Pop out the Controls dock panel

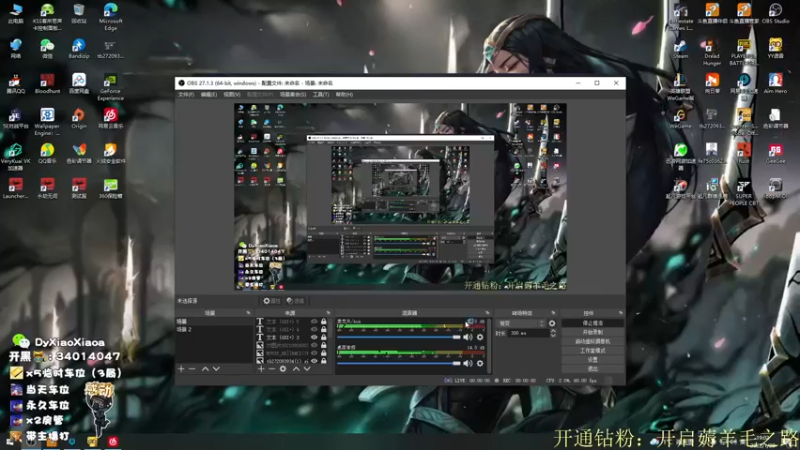(620, 313)
